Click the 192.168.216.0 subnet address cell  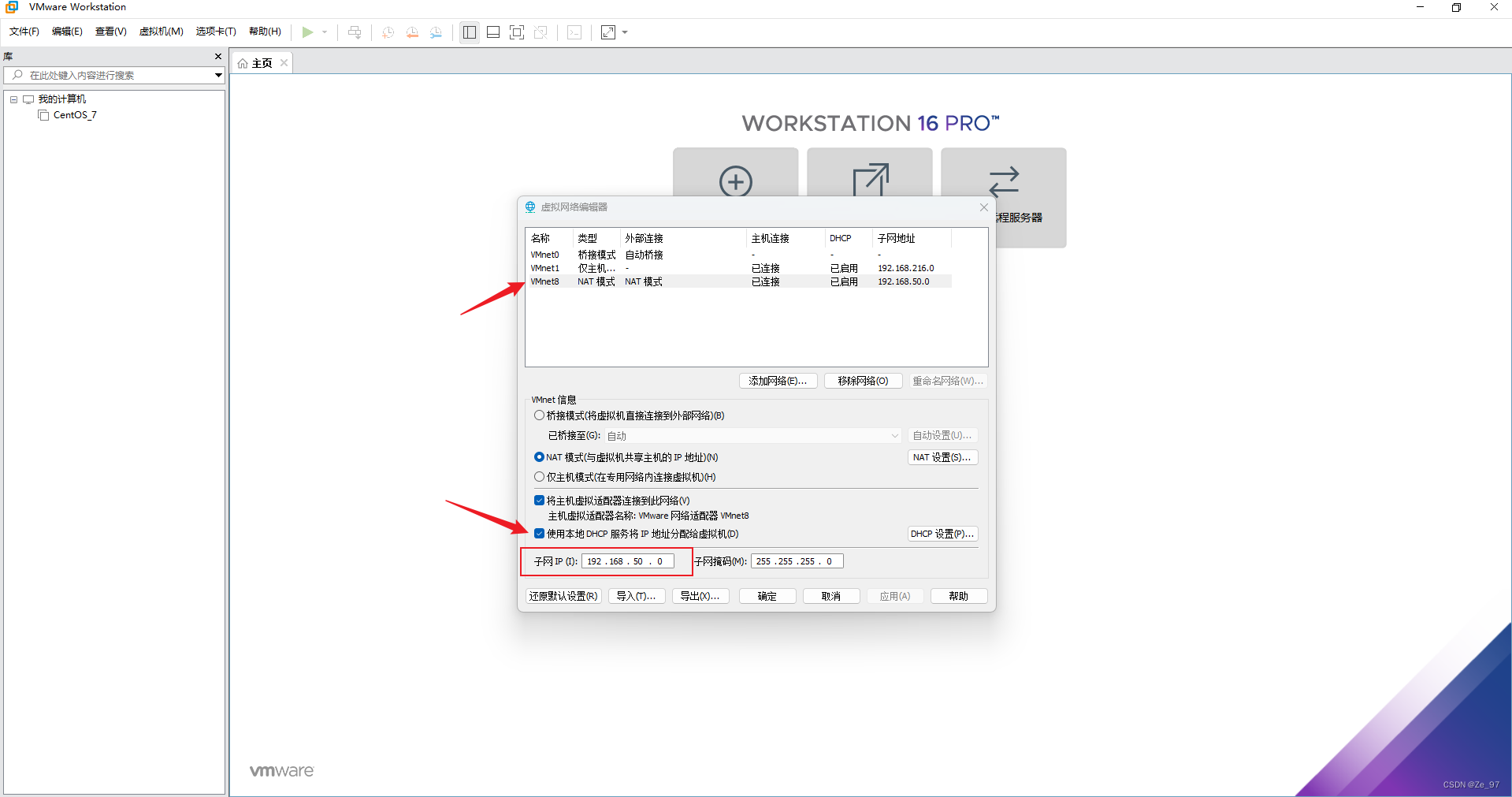(905, 268)
